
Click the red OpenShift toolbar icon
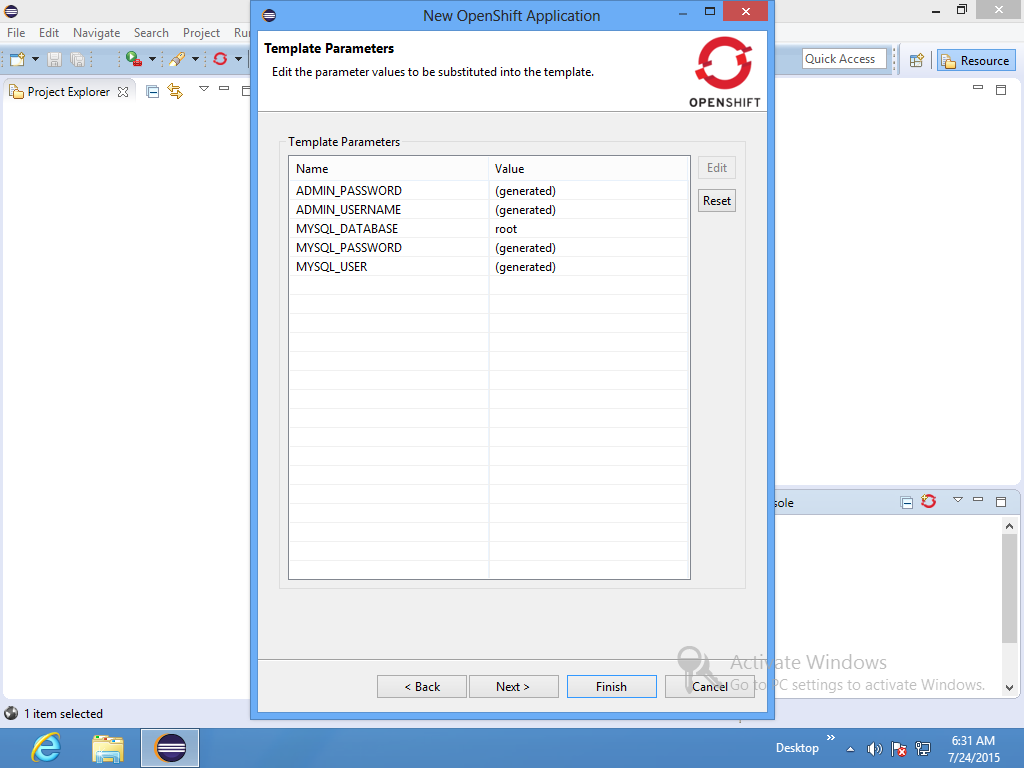(x=220, y=59)
